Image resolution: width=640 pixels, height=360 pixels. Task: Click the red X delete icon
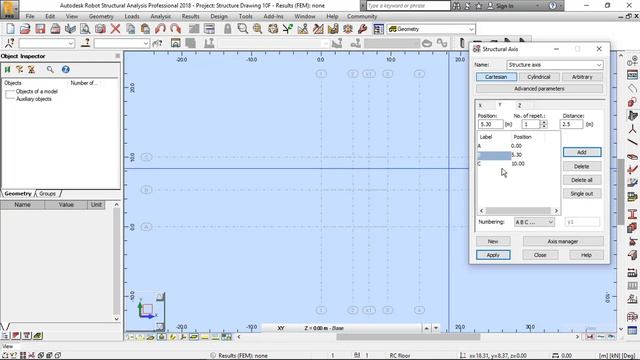tap(116, 29)
